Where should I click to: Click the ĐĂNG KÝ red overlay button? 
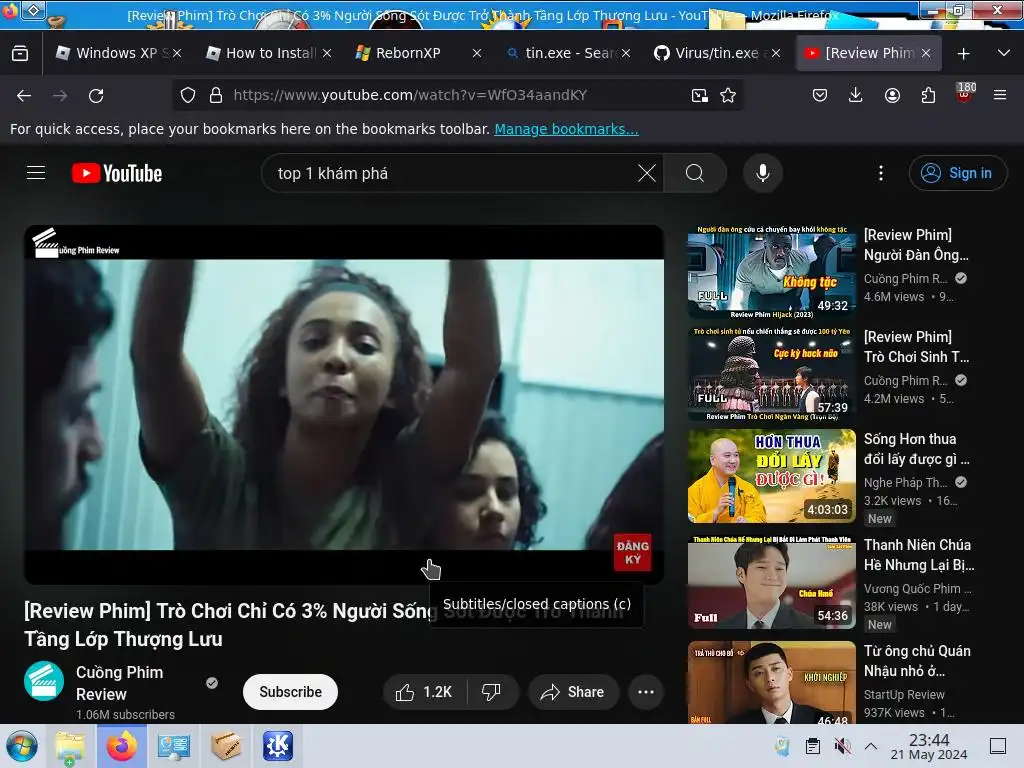632,552
